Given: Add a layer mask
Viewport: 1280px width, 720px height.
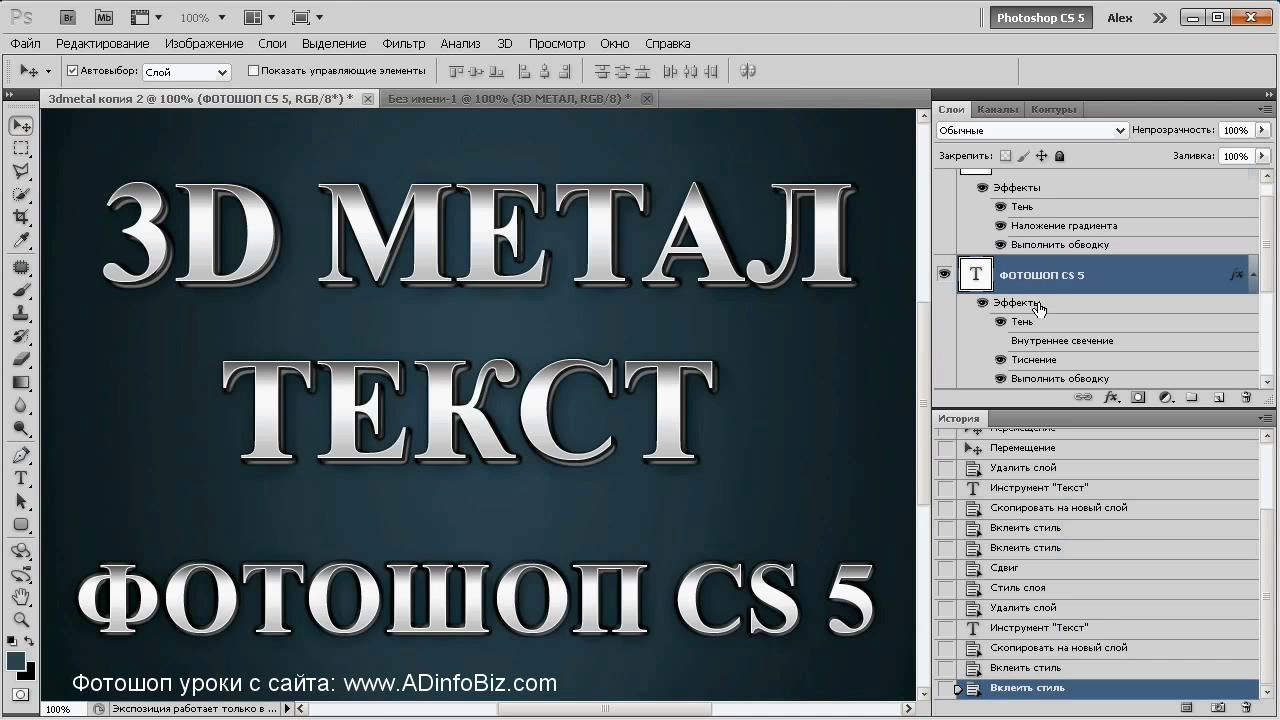Looking at the screenshot, I should click(x=1138, y=397).
